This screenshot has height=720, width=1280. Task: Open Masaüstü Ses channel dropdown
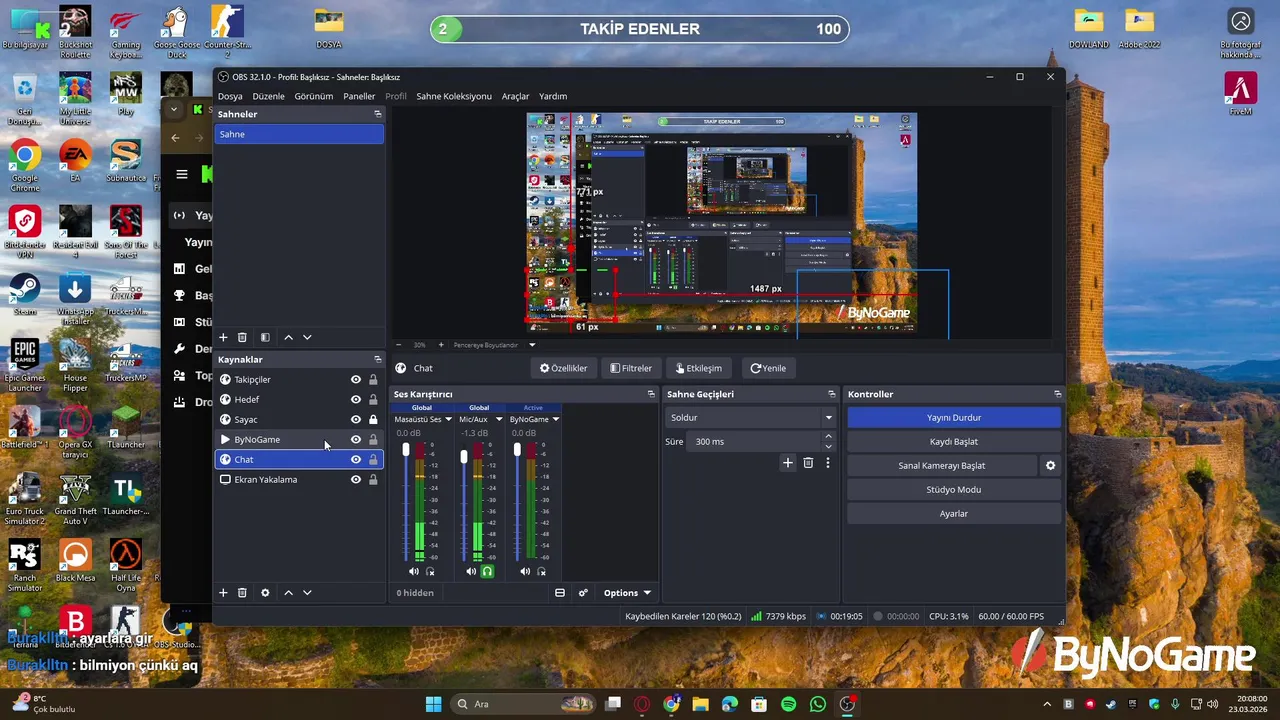click(x=448, y=420)
